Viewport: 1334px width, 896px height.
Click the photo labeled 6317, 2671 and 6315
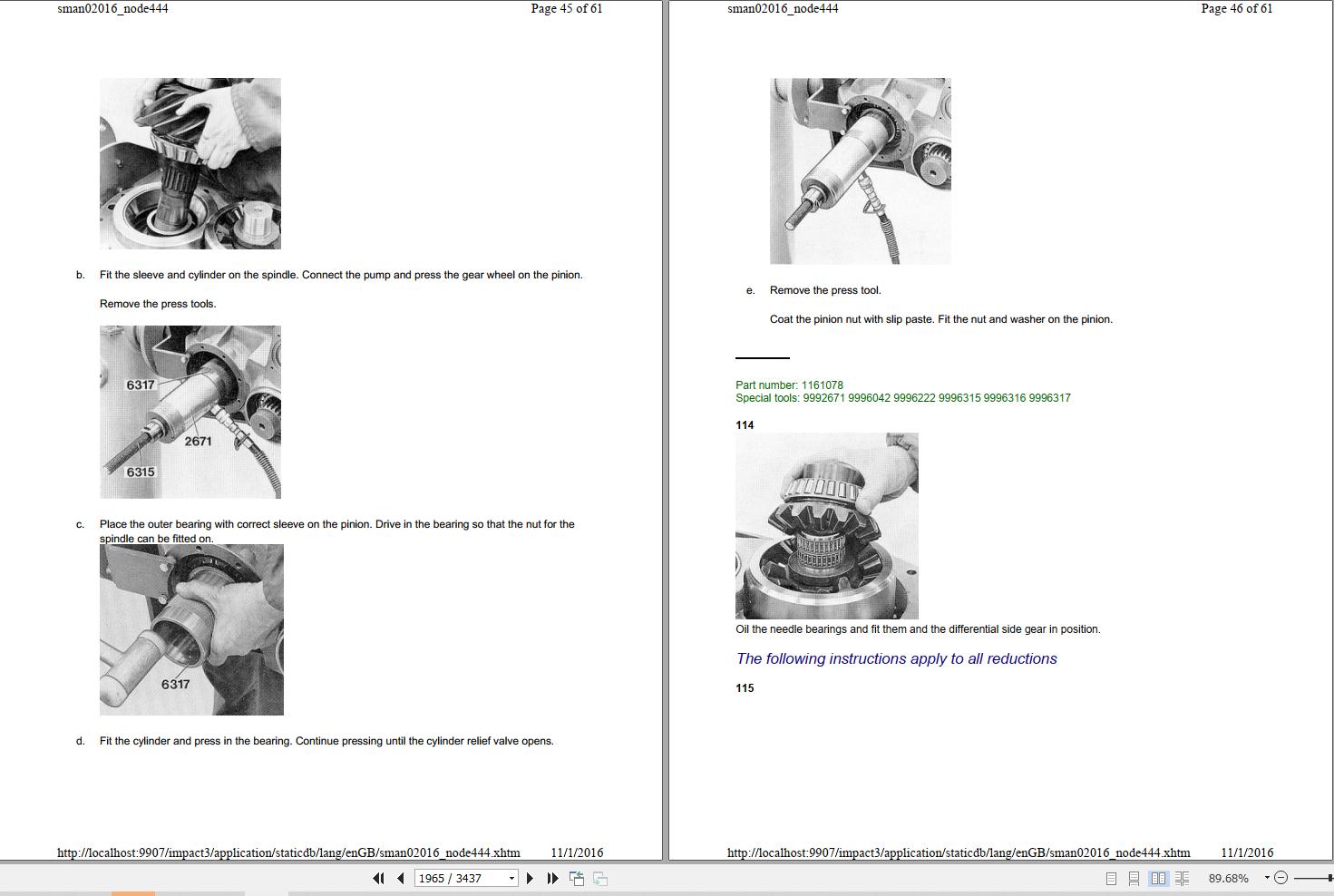(x=190, y=412)
